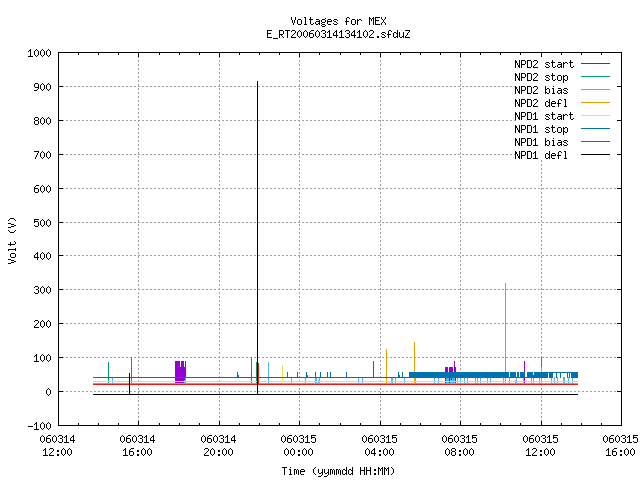
Task: Click the 'Time (yymmdd HH:MM)' x-axis label
Action: pyautogui.click(x=338, y=471)
